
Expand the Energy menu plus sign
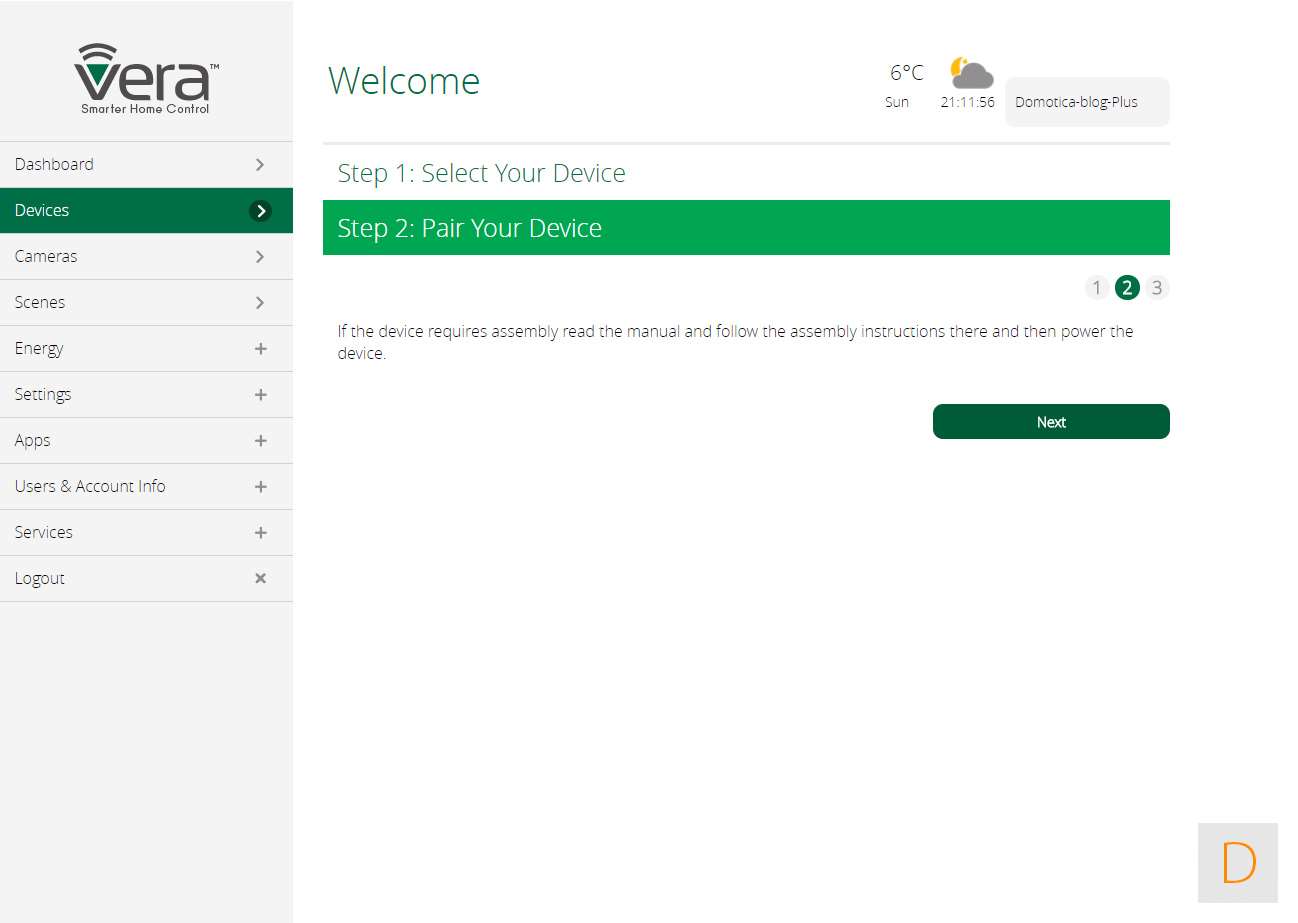(260, 349)
